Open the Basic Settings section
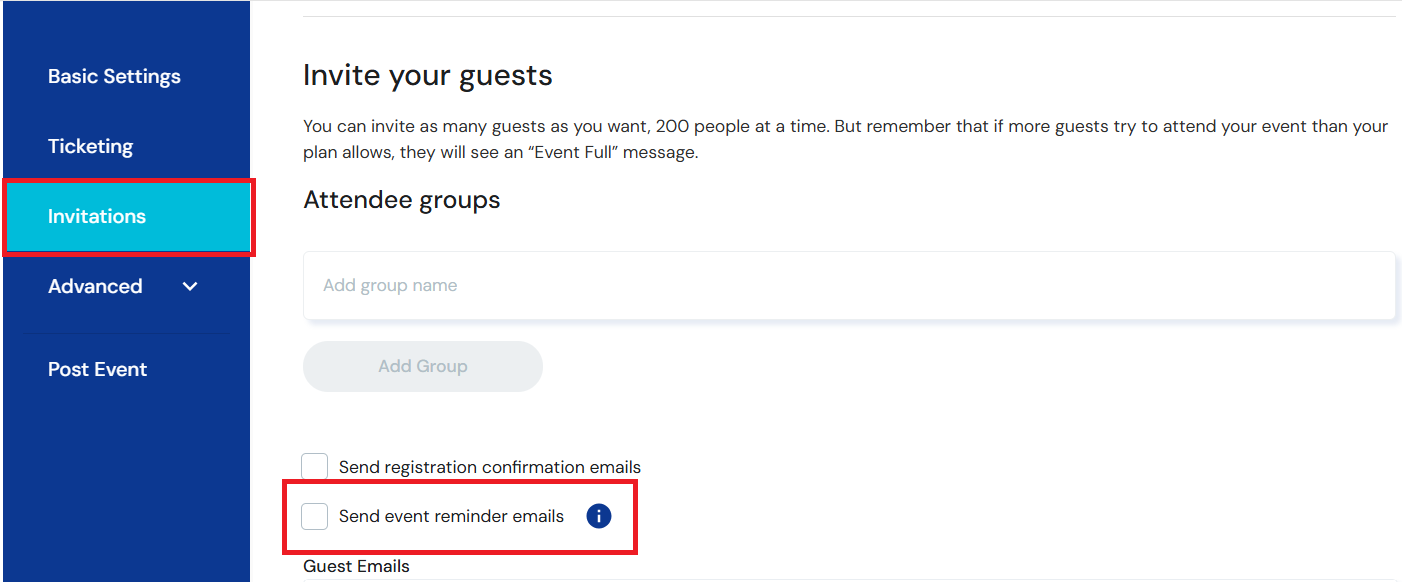Viewport: 1402px width, 582px height. [x=114, y=76]
